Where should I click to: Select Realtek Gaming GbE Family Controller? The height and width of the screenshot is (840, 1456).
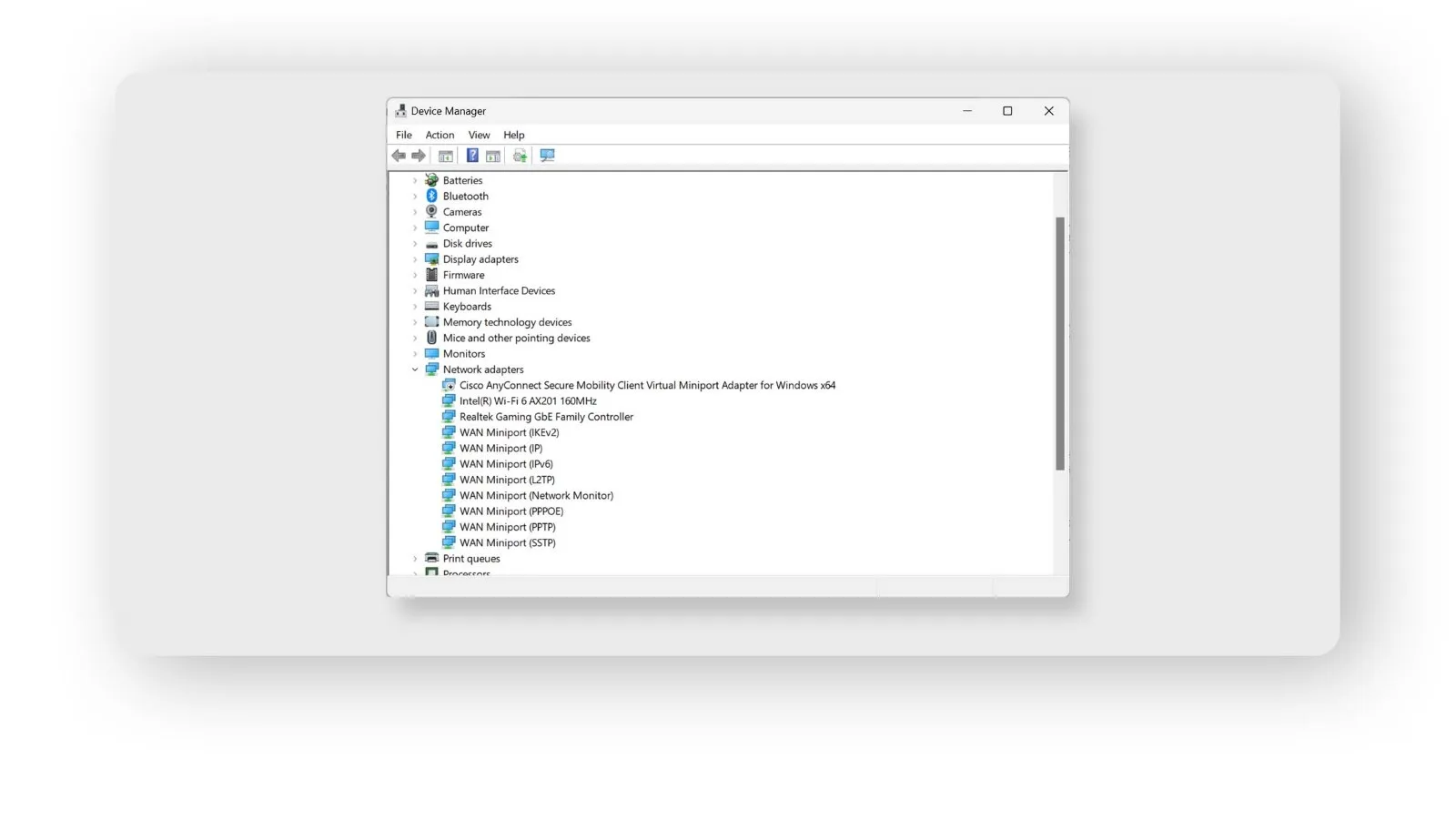546,417
